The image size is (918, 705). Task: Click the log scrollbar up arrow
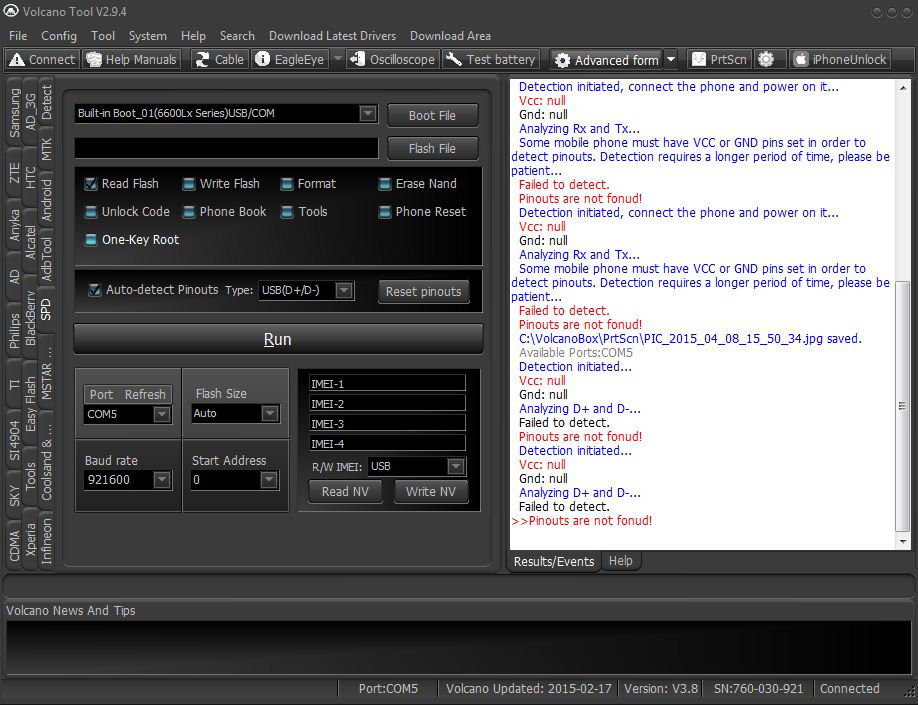(x=902, y=87)
